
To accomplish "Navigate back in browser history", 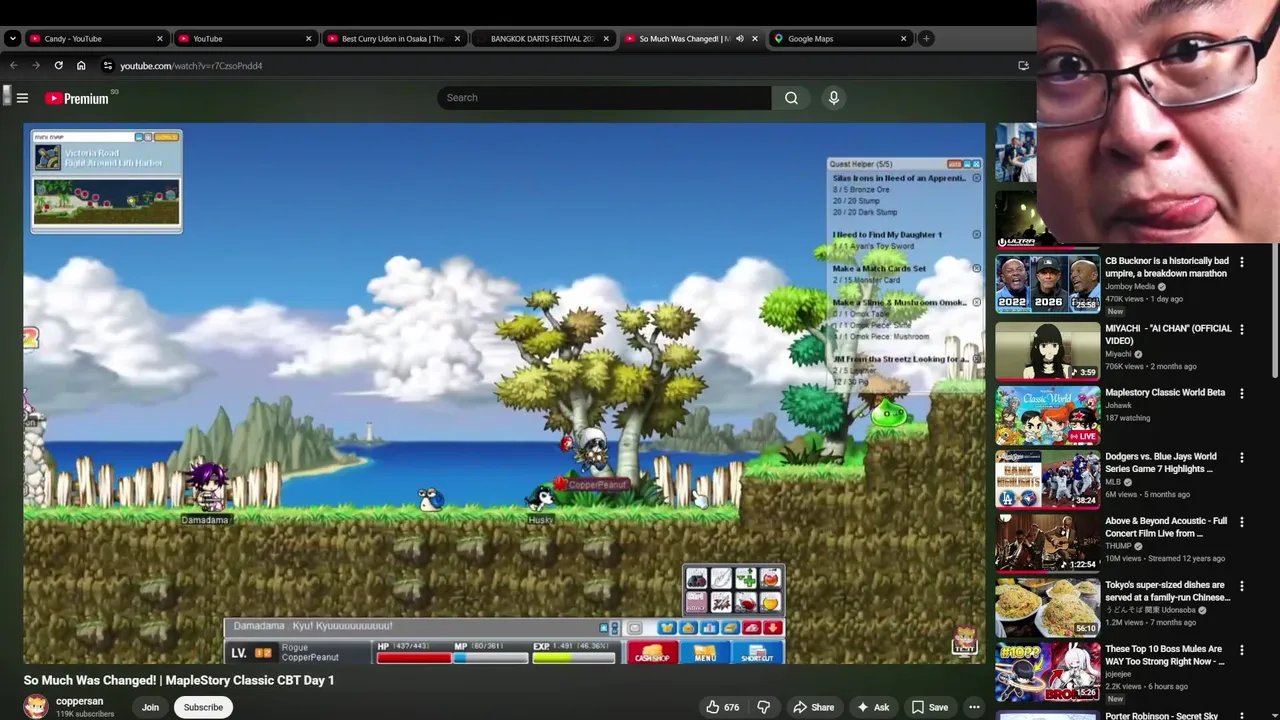I will coord(14,66).
